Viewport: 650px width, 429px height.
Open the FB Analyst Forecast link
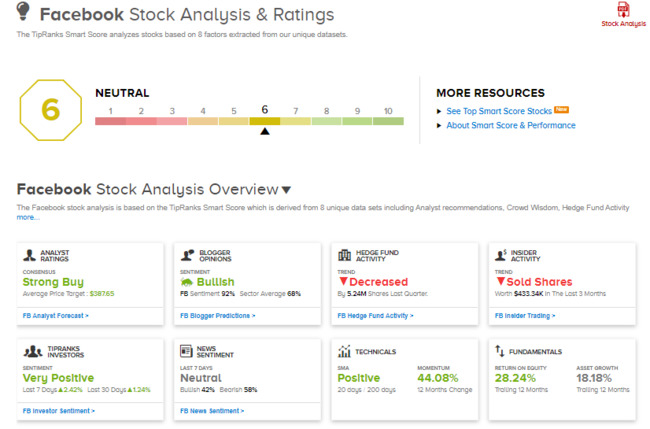pos(55,315)
